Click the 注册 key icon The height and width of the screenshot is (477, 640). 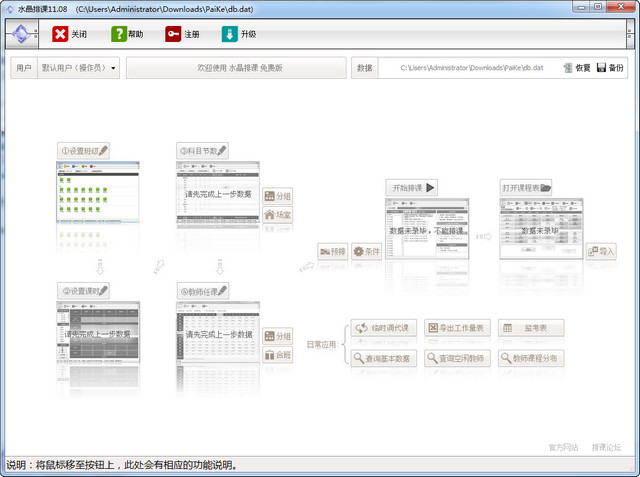174,34
